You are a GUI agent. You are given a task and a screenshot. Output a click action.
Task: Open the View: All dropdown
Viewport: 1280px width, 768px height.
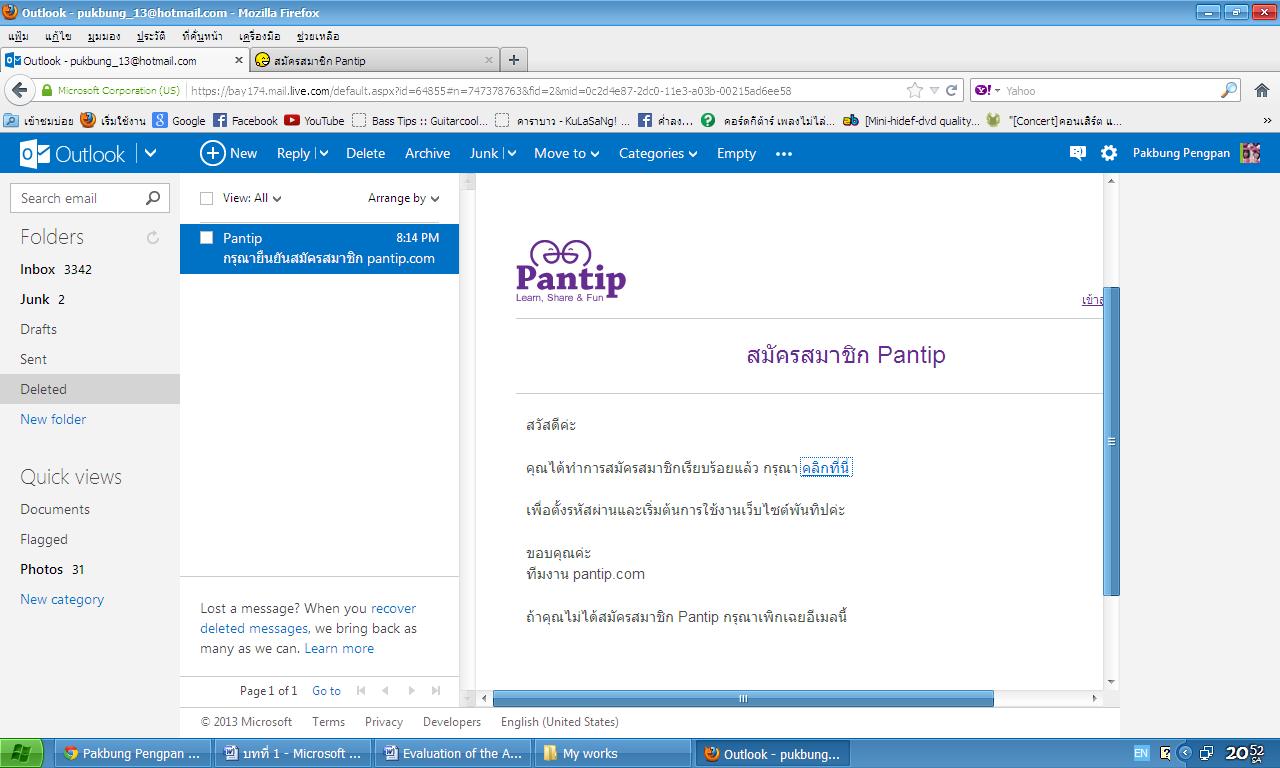pyautogui.click(x=252, y=198)
